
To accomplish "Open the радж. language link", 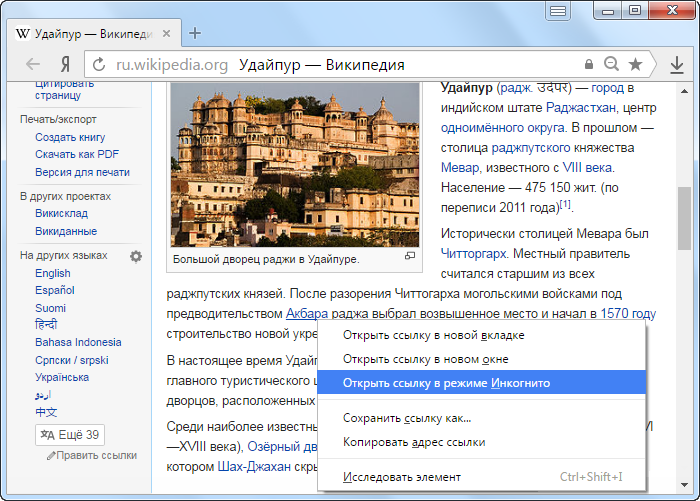I will [x=516, y=88].
